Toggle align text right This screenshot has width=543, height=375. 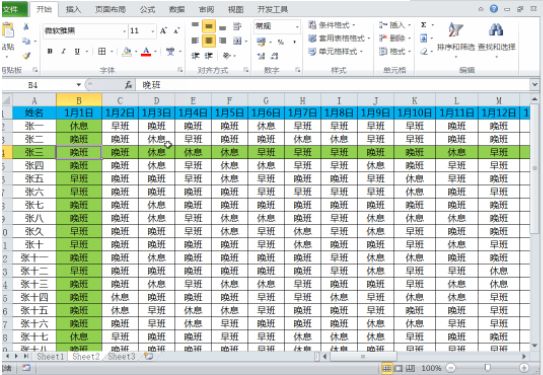pos(223,41)
